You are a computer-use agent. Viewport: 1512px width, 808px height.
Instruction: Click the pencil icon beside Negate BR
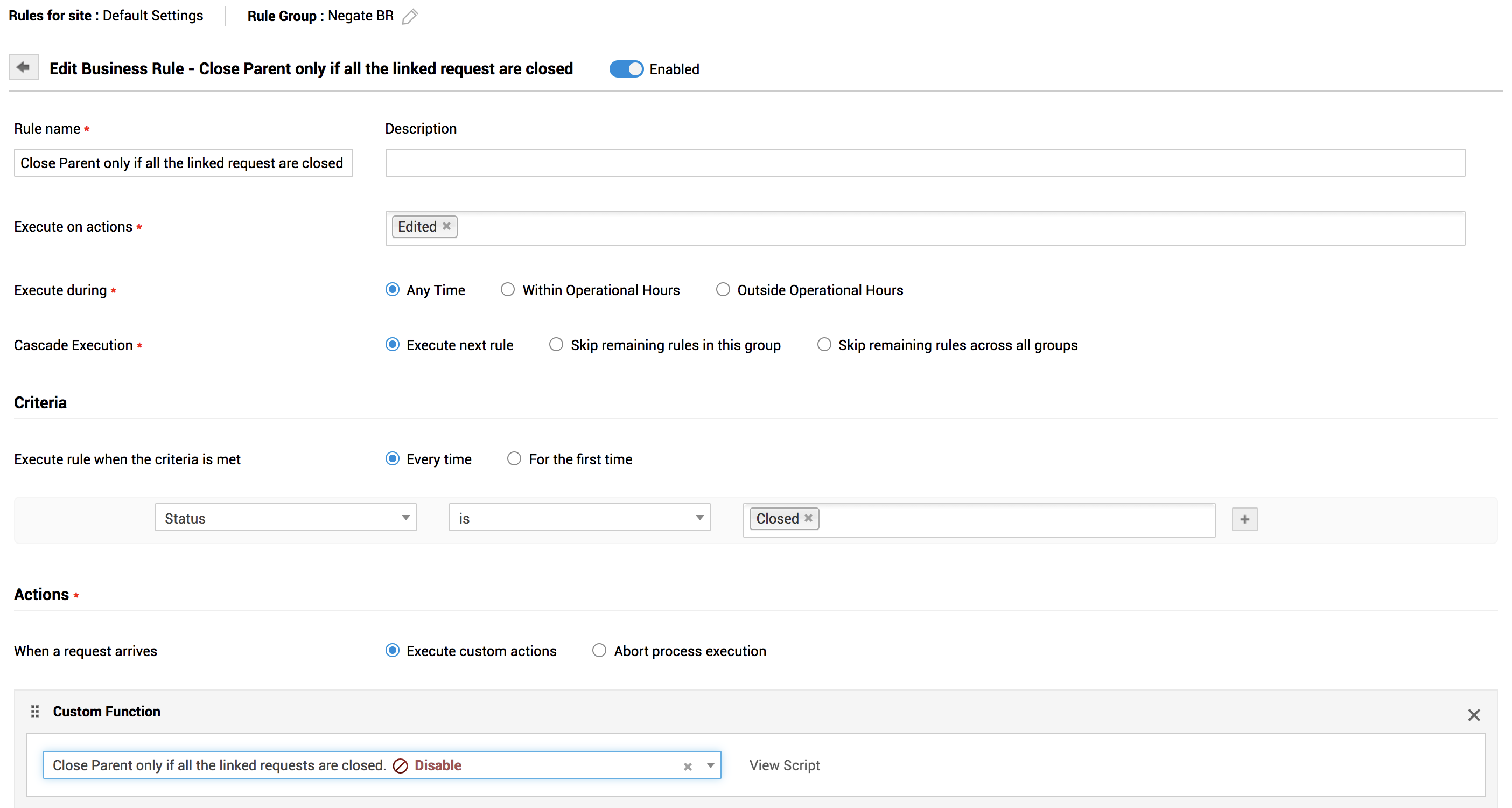410,17
